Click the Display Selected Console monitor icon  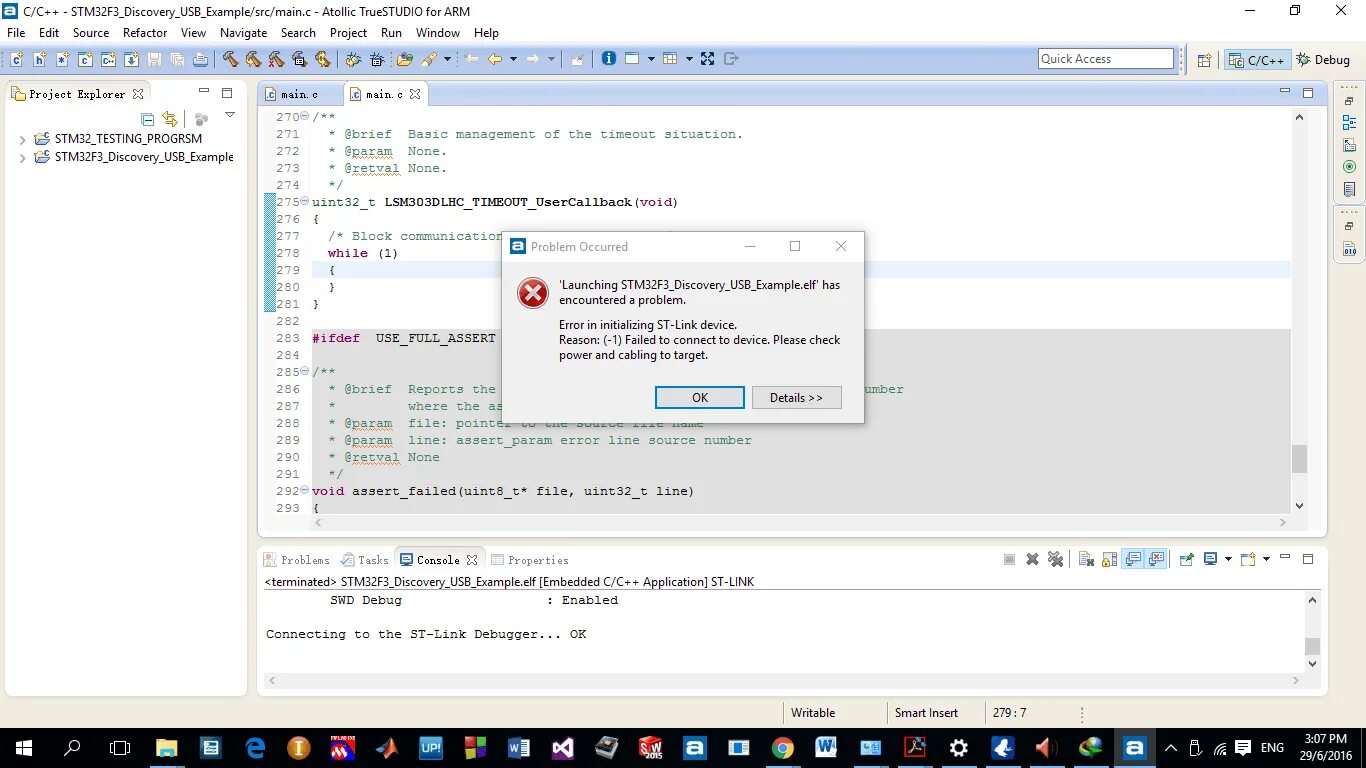(1210, 559)
